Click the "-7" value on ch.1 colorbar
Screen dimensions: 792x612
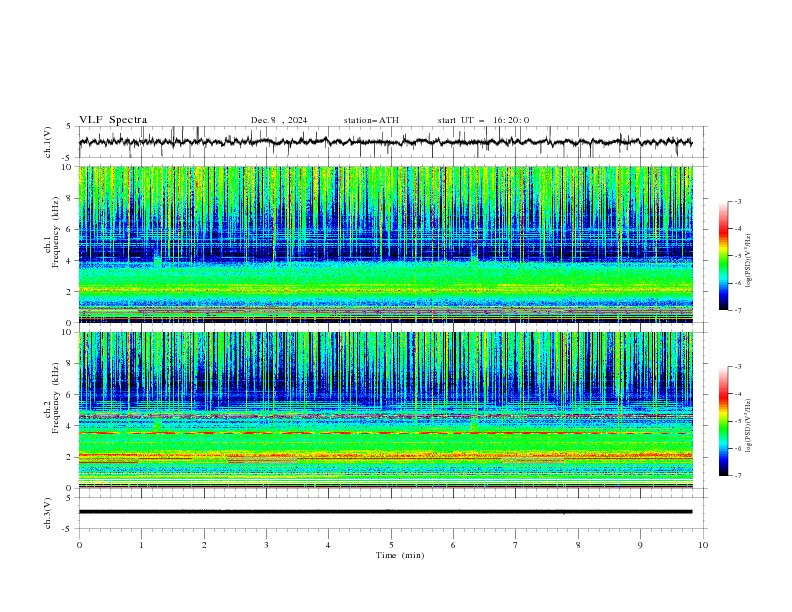(x=737, y=310)
